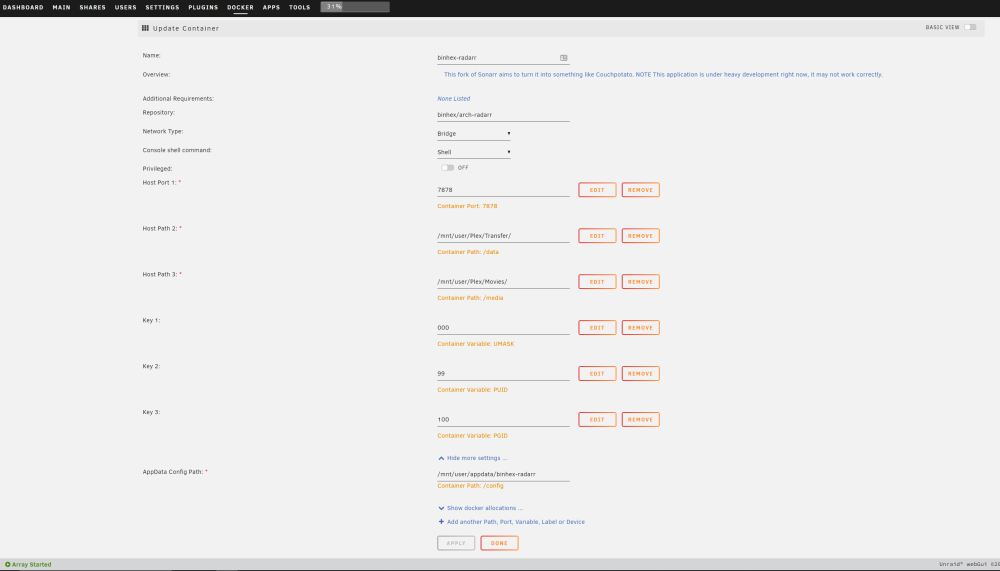Screen dimensions: 1000x571
Task: Click Add another Path, Port, Variable link
Action: pyautogui.click(x=515, y=522)
